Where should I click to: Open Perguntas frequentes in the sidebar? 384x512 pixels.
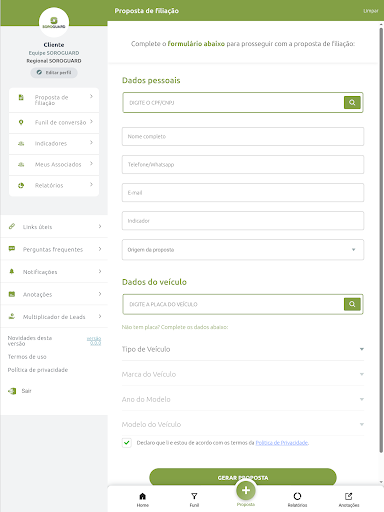coord(54,249)
